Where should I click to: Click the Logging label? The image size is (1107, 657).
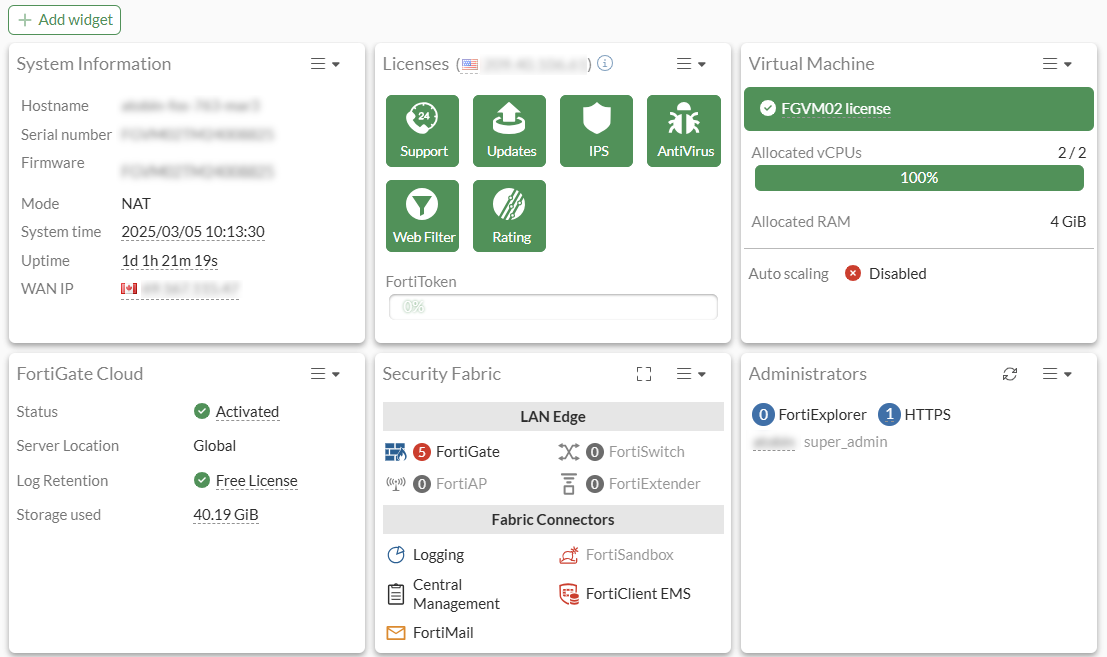point(438,555)
